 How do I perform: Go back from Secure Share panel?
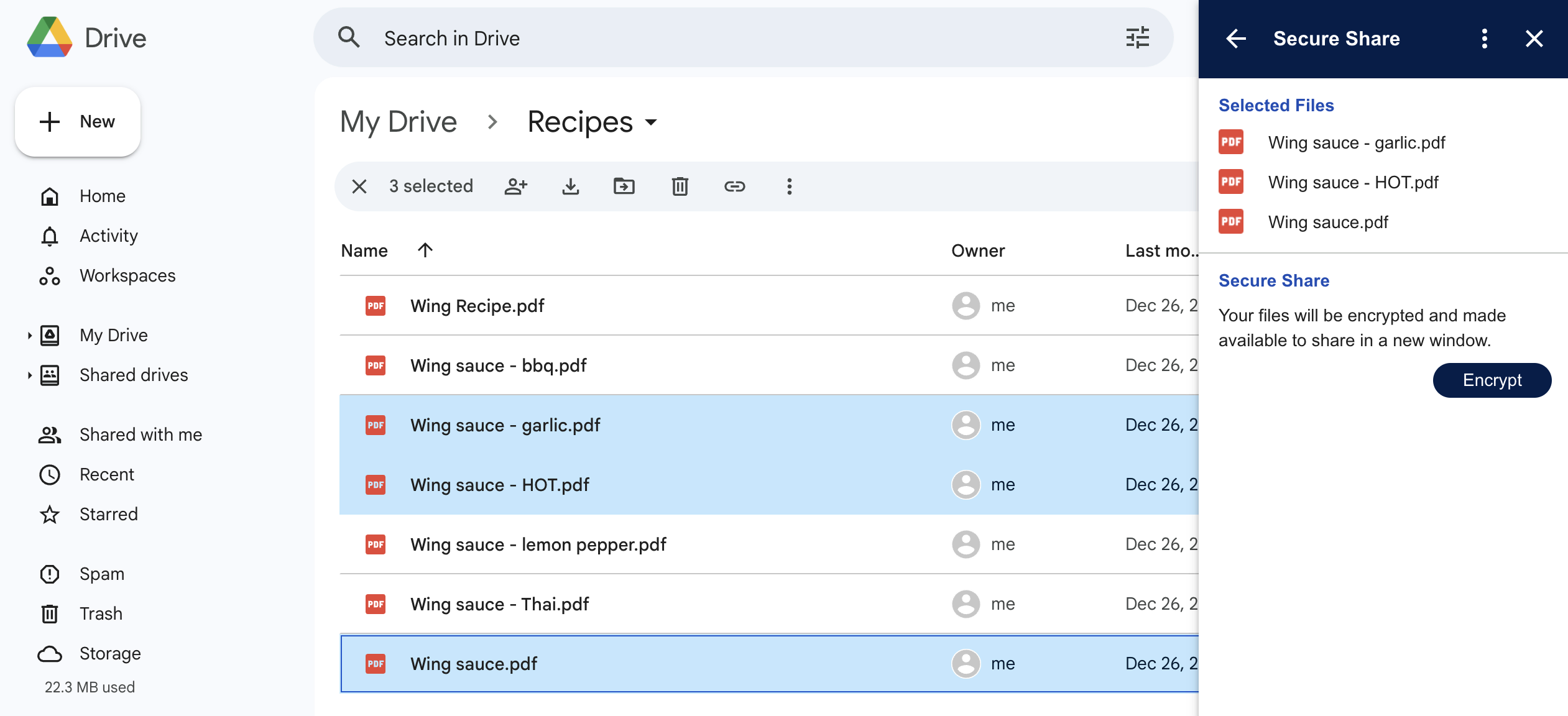1236,38
